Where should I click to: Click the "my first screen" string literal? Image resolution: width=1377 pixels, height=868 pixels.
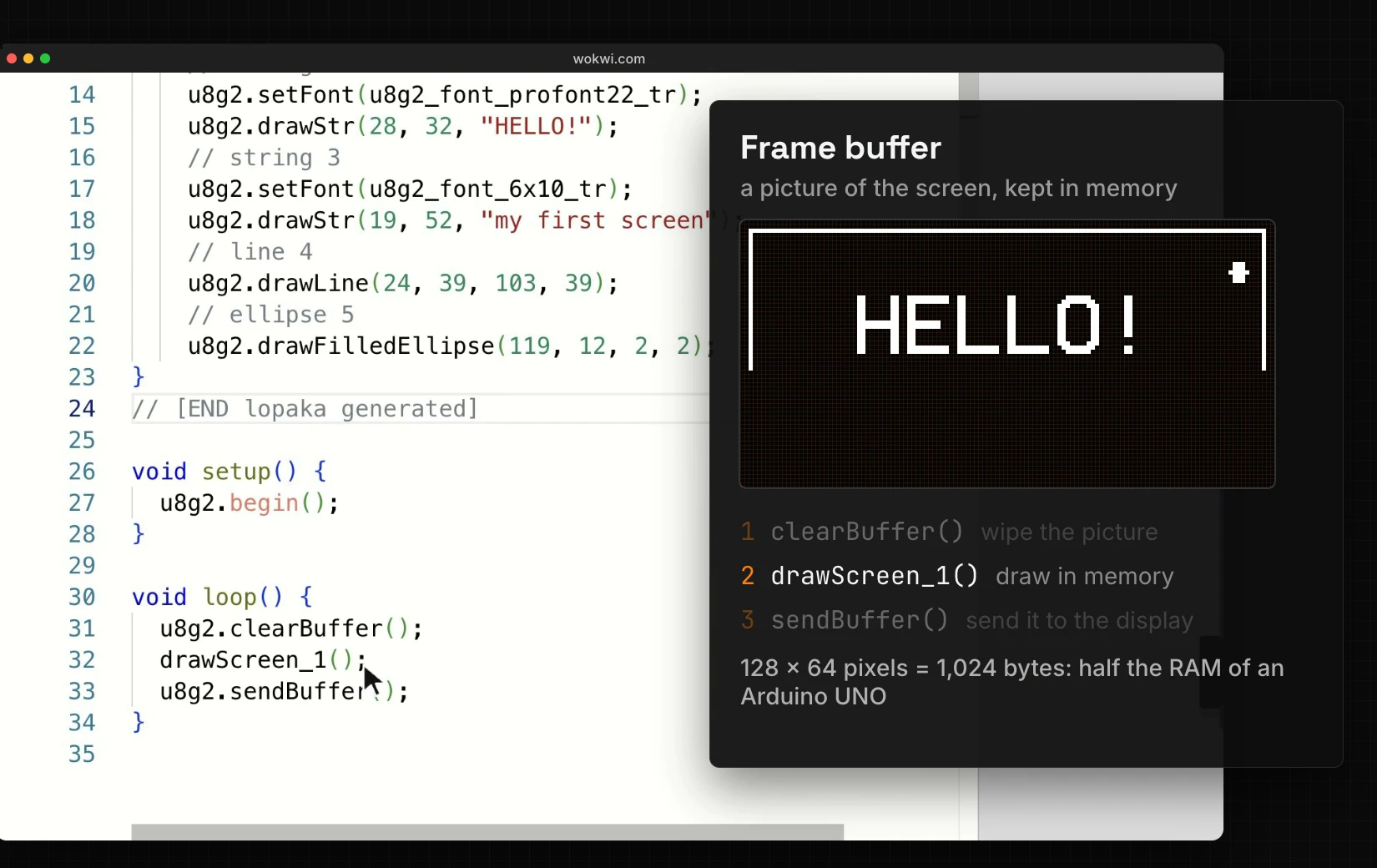[x=596, y=220]
